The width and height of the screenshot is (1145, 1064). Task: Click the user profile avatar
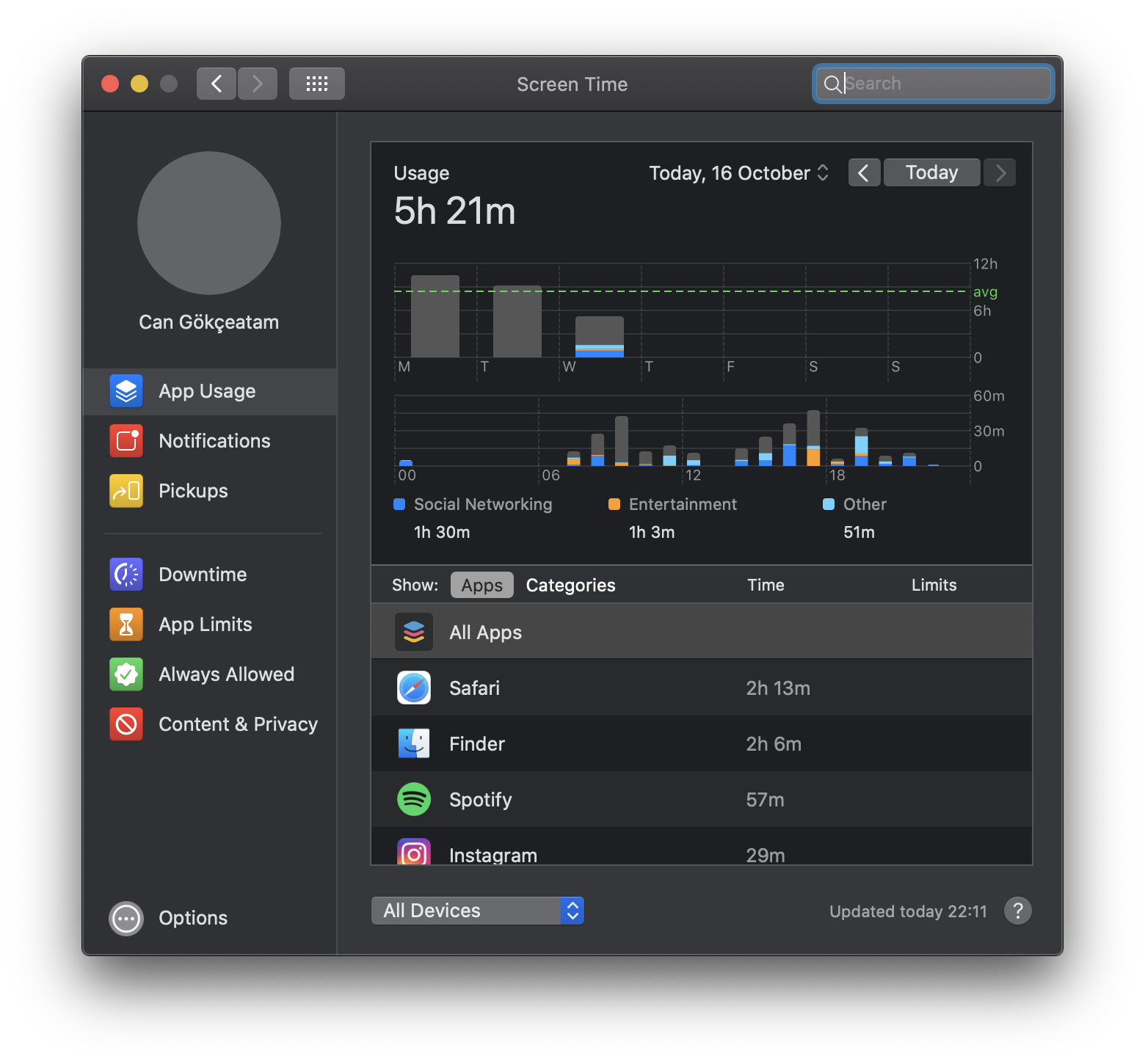tap(209, 223)
